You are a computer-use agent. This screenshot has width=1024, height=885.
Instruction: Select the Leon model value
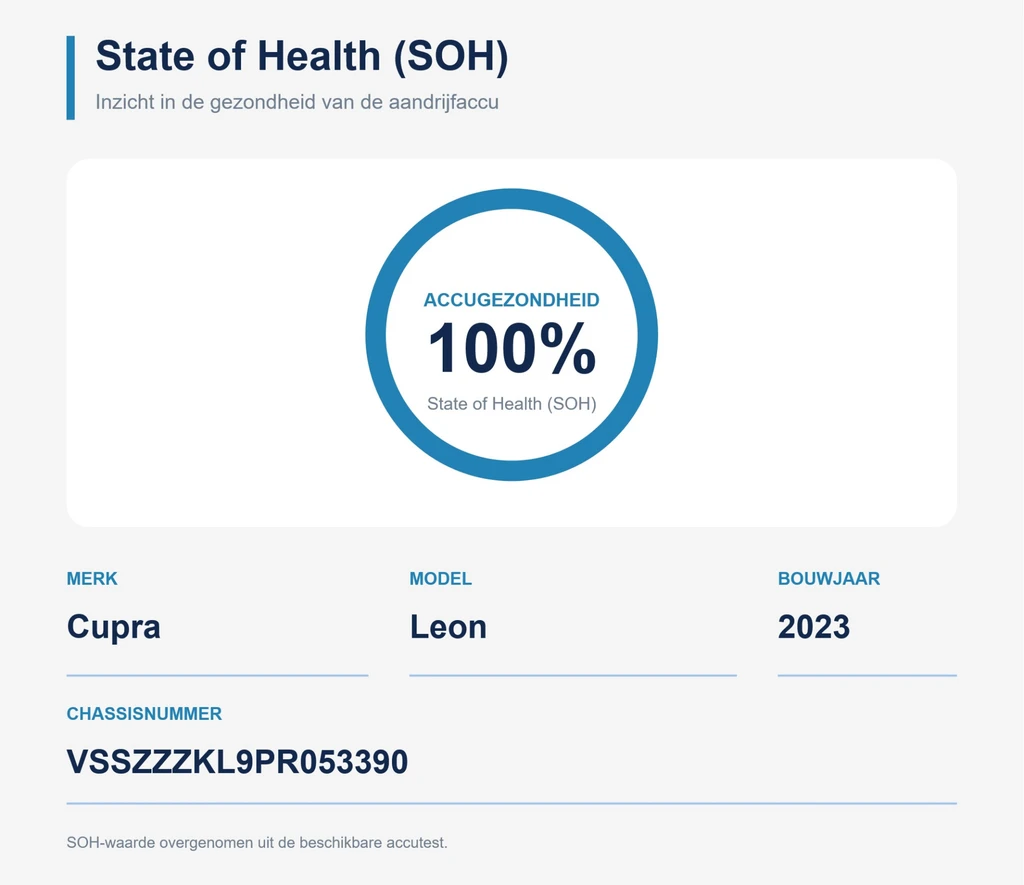[448, 627]
